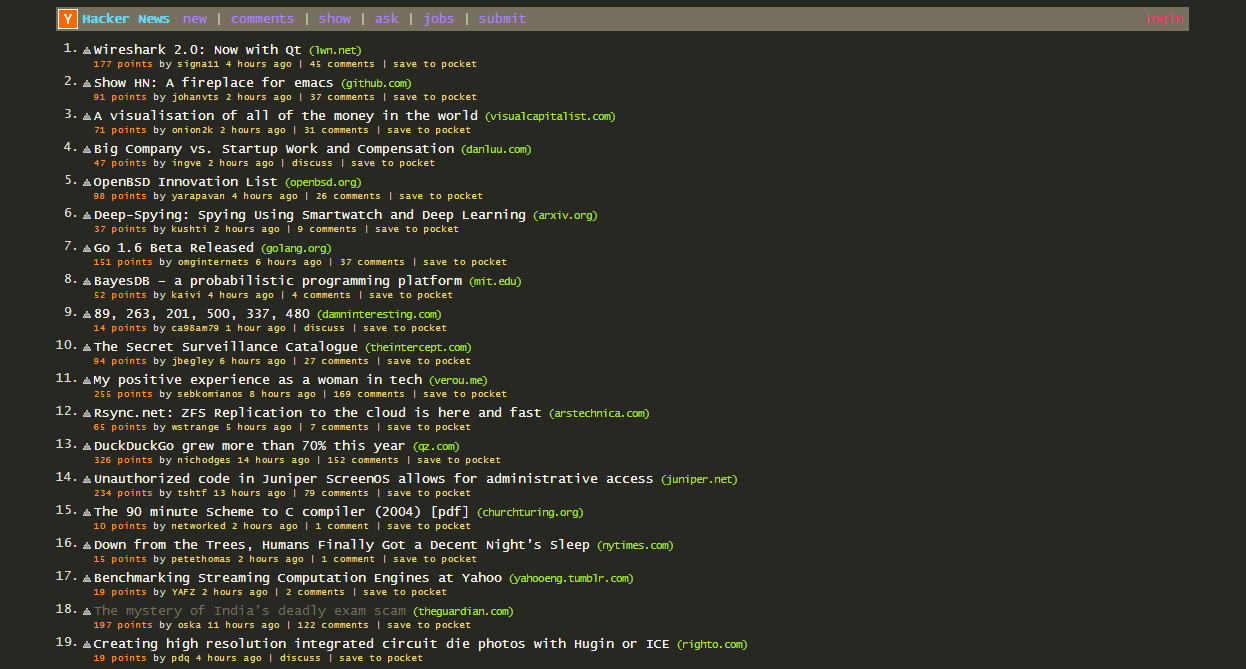Upvote the Go 1.6 Beta Released story
Viewport: 1246px width, 669px height.
click(x=85, y=246)
